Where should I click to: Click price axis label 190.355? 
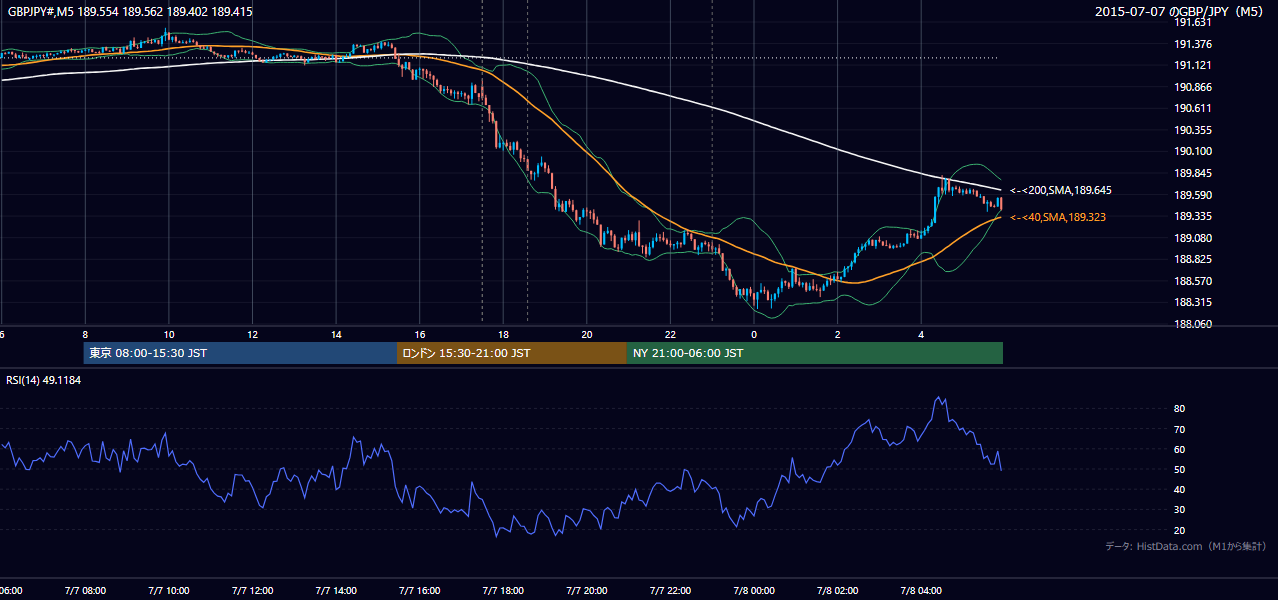pos(1193,130)
